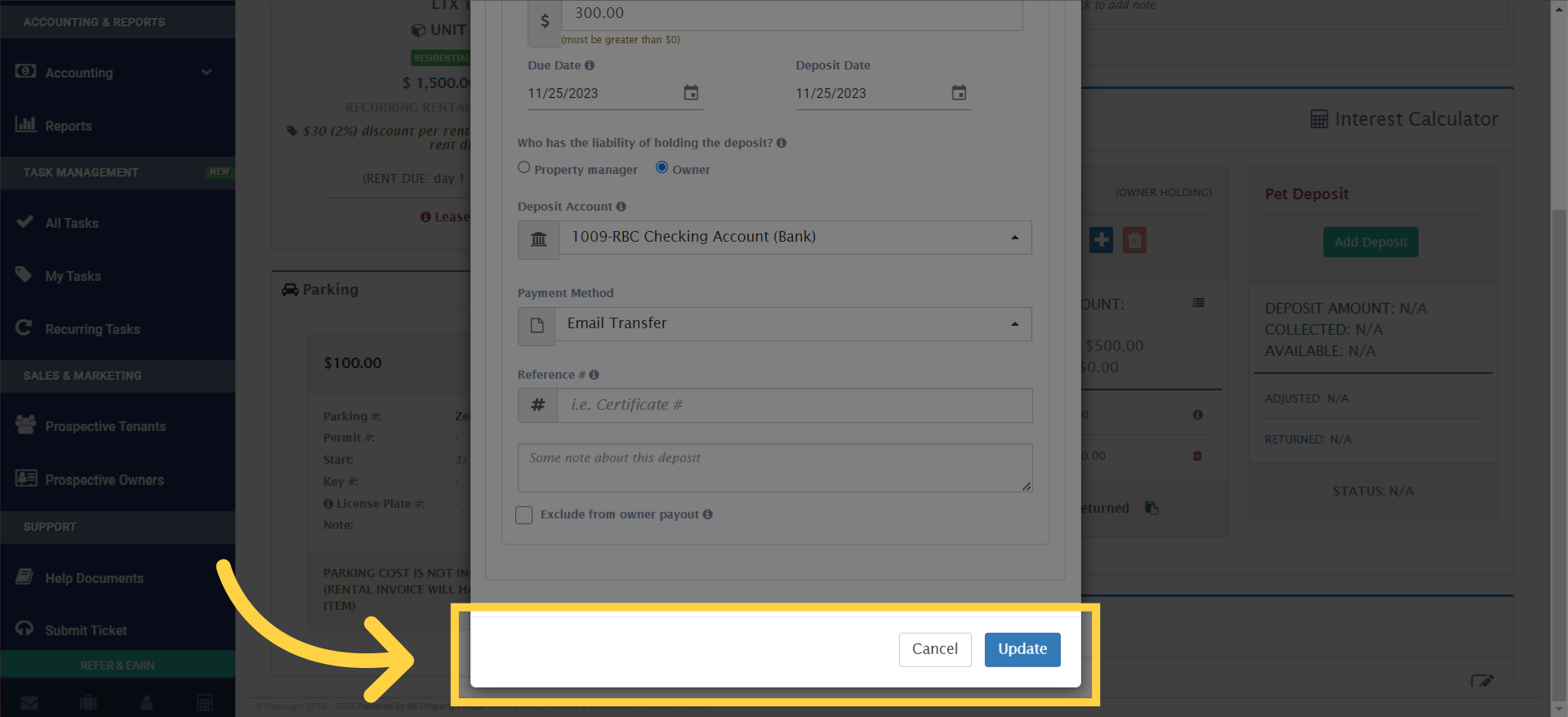Click the Update button to save changes
The image size is (1568, 717).
1022,649
